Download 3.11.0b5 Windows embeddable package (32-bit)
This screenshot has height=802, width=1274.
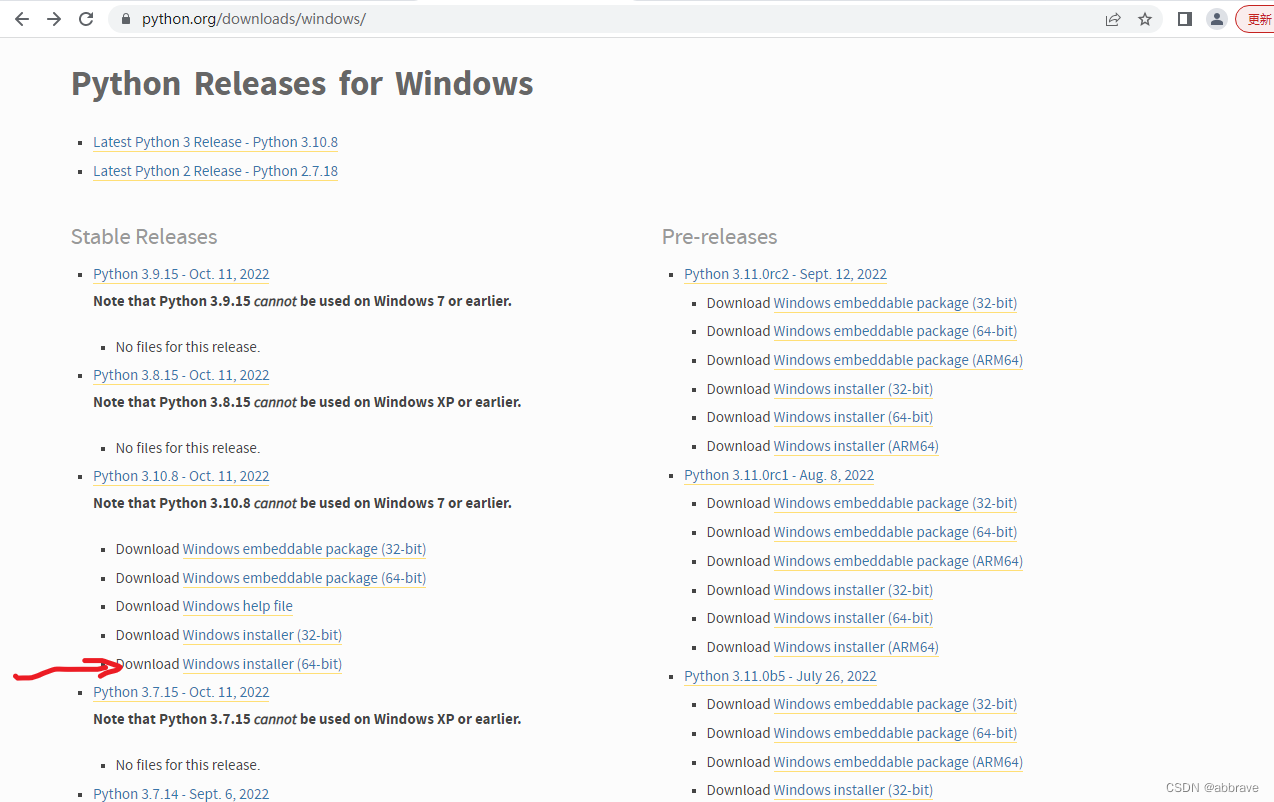point(895,704)
